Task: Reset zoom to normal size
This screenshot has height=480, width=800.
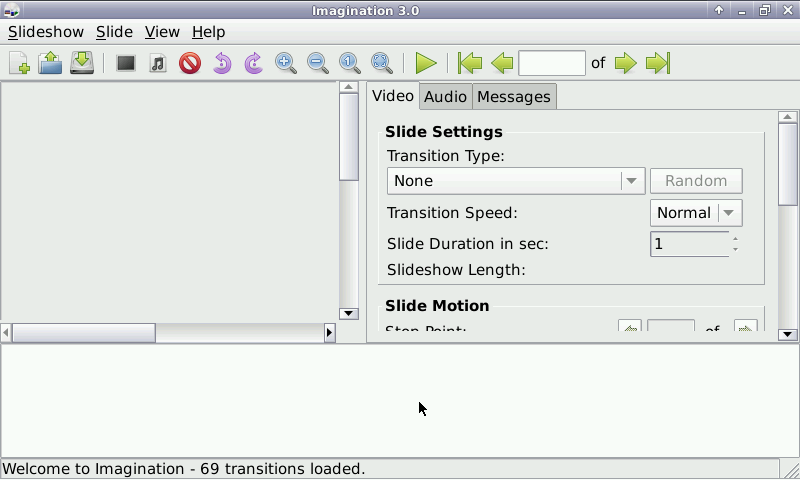Action: (349, 63)
